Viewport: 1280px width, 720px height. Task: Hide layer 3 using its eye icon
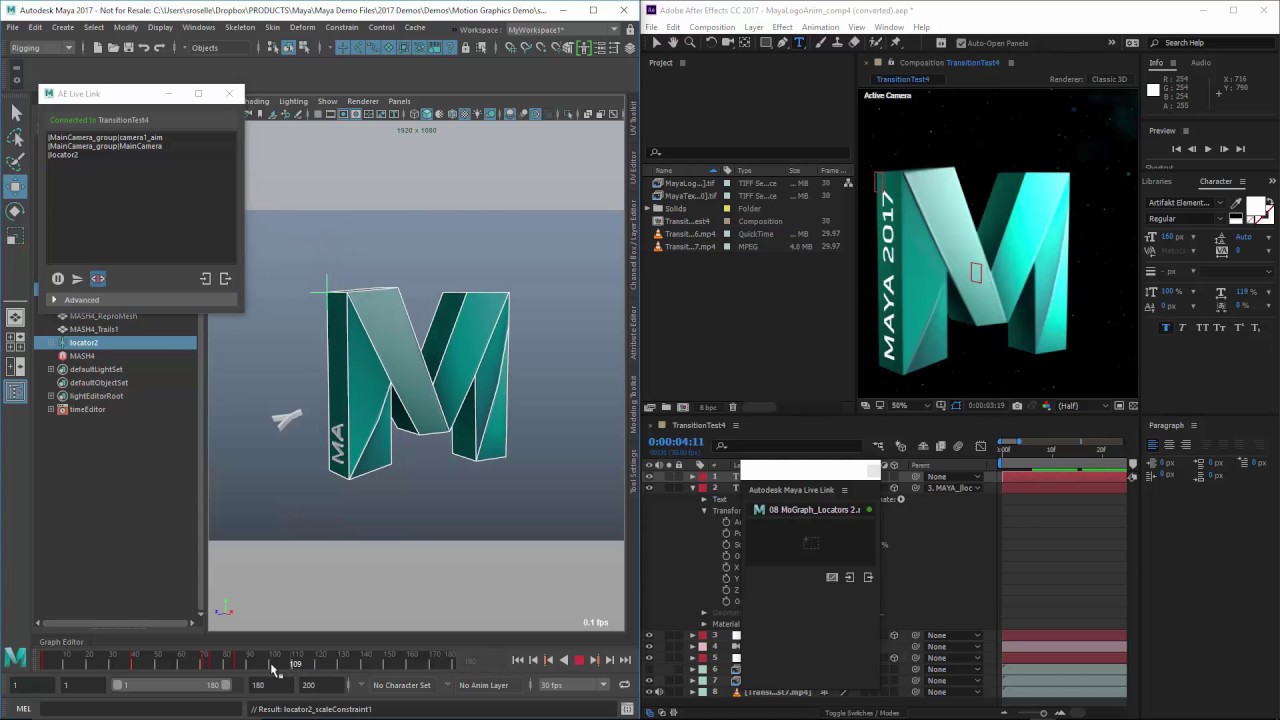tap(649, 635)
